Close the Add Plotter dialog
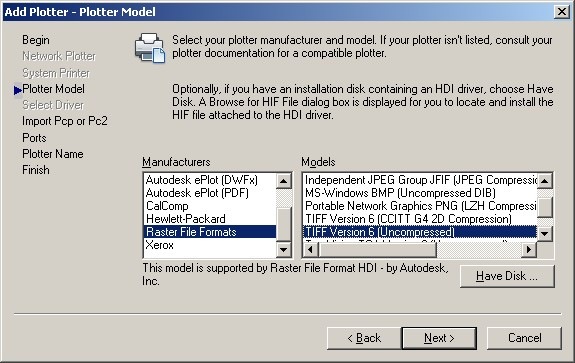The image size is (575, 363). (x=562, y=12)
